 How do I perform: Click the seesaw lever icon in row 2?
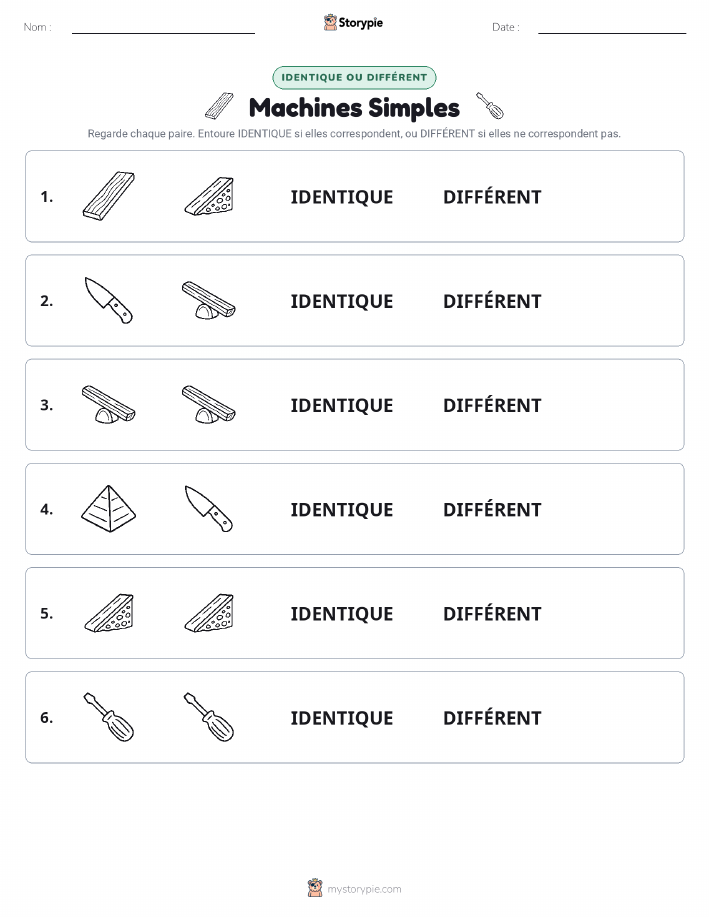[209, 300]
